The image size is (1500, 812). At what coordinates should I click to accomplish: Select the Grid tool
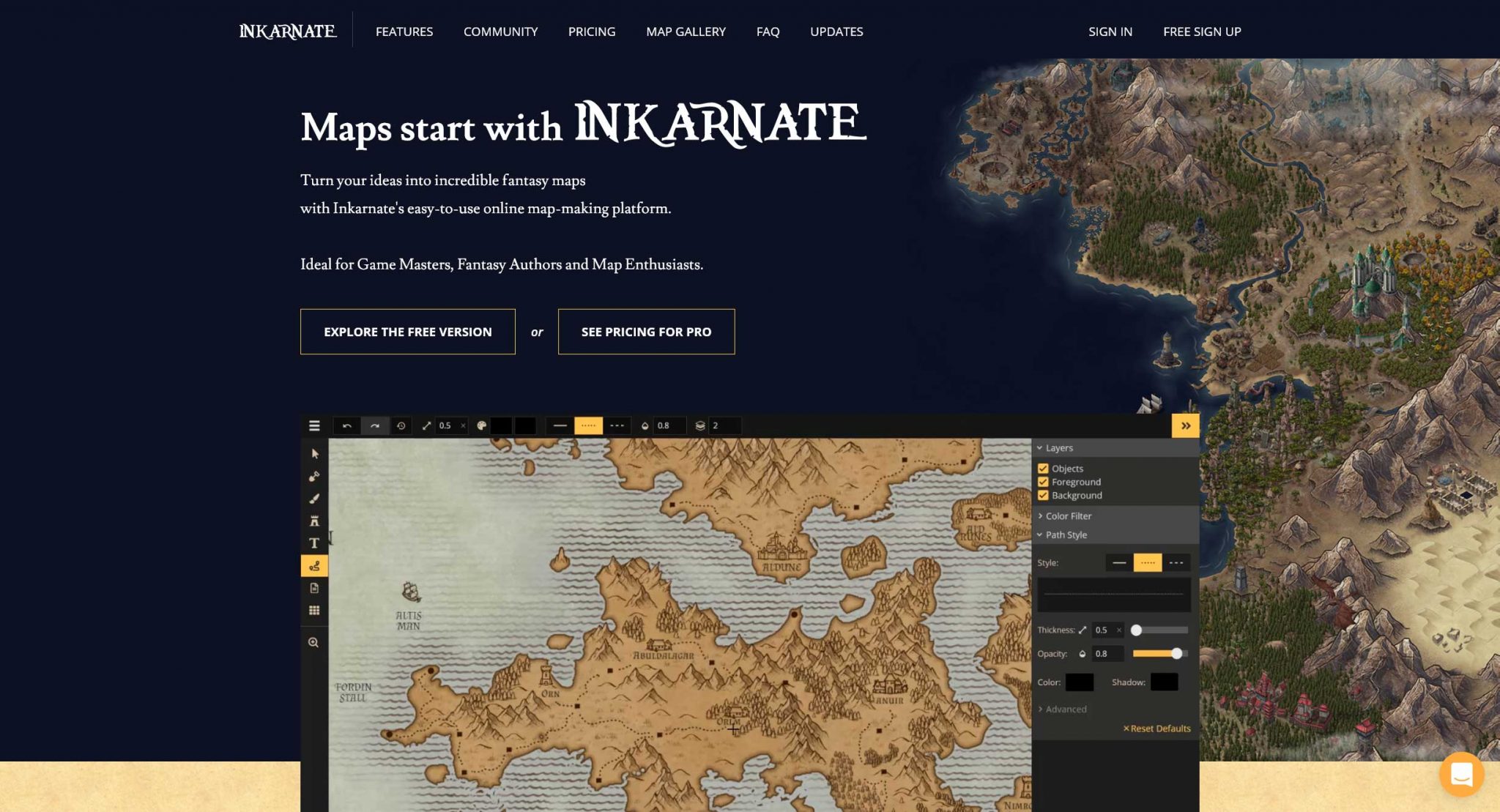pyautogui.click(x=314, y=610)
